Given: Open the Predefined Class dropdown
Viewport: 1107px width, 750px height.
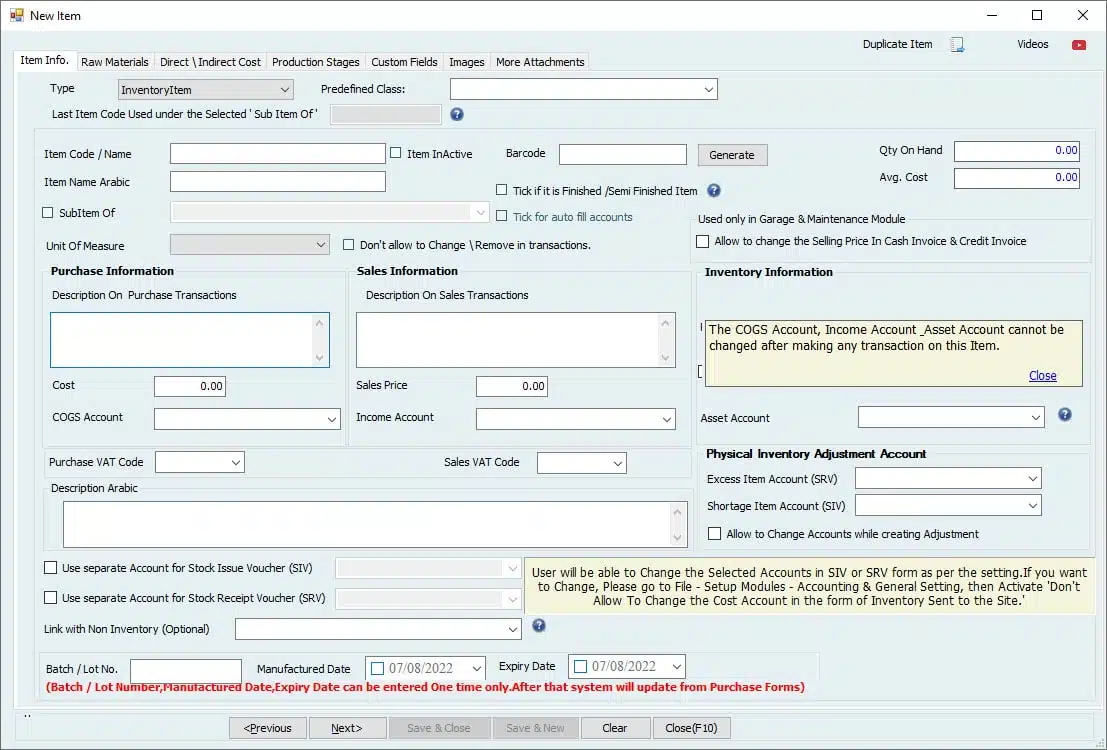Looking at the screenshot, I should tap(584, 90).
